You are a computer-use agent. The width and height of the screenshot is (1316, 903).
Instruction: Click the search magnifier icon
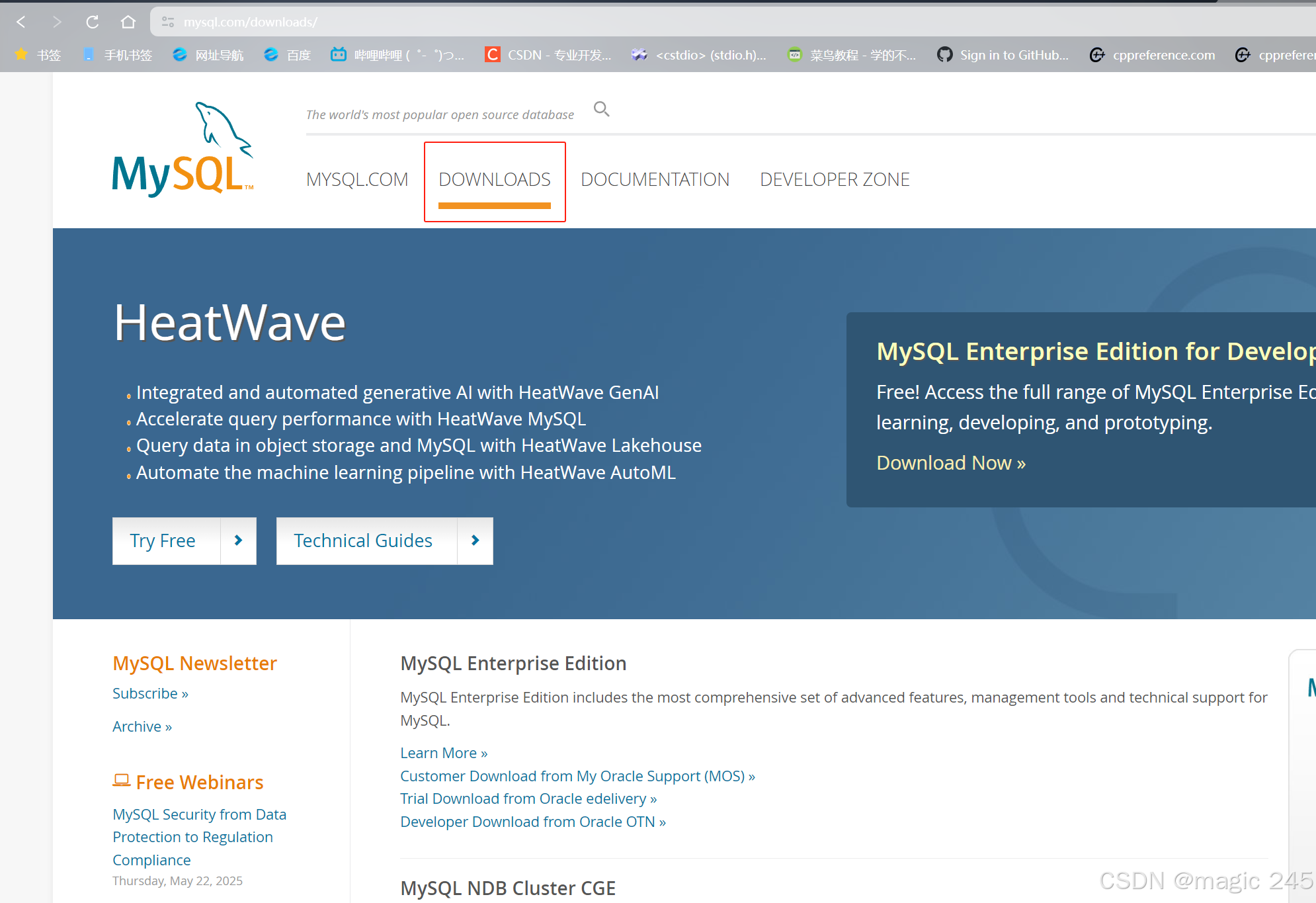(601, 108)
